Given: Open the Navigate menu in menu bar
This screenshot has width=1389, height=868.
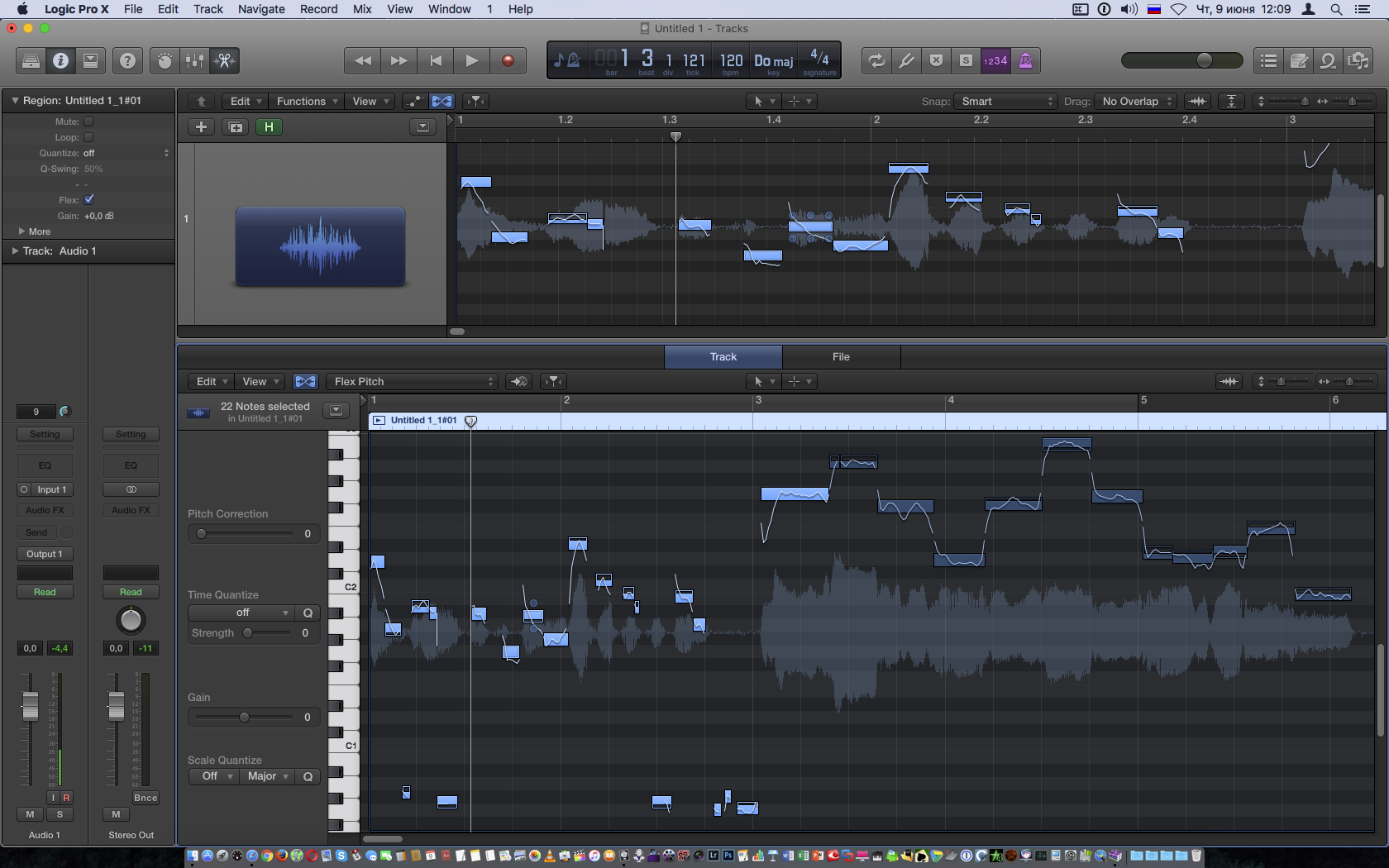Looking at the screenshot, I should [x=261, y=9].
